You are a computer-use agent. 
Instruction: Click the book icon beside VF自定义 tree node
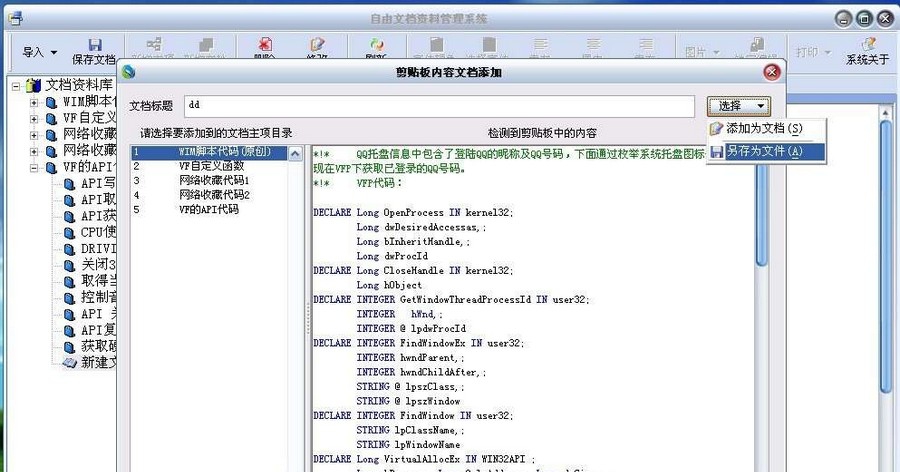52,119
